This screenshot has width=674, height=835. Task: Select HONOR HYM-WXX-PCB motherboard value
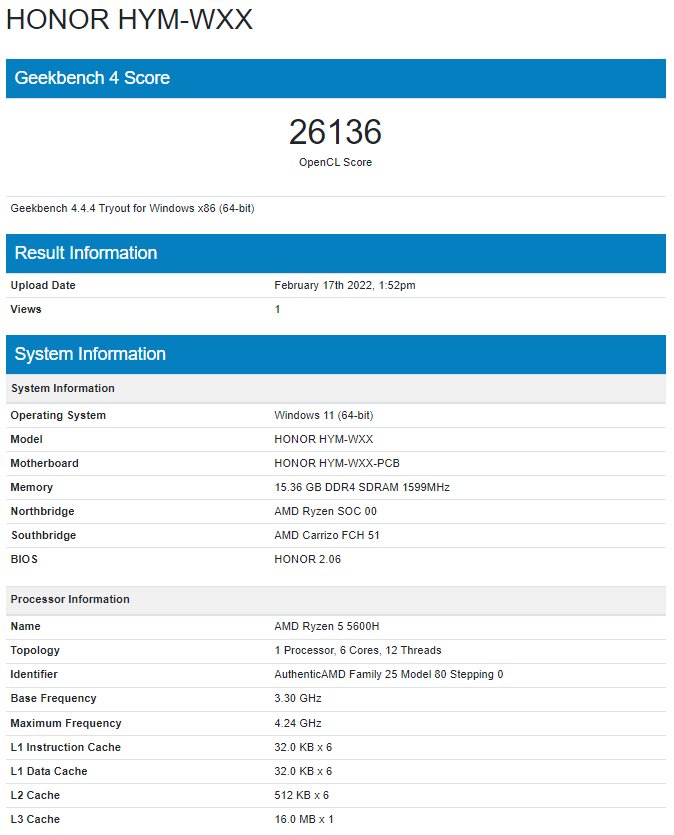pos(337,463)
